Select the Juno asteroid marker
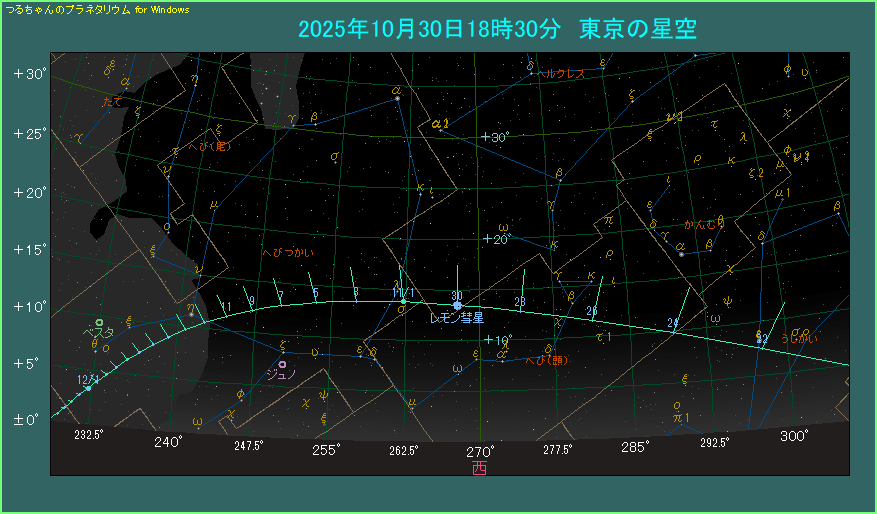The image size is (877, 514). click(283, 364)
